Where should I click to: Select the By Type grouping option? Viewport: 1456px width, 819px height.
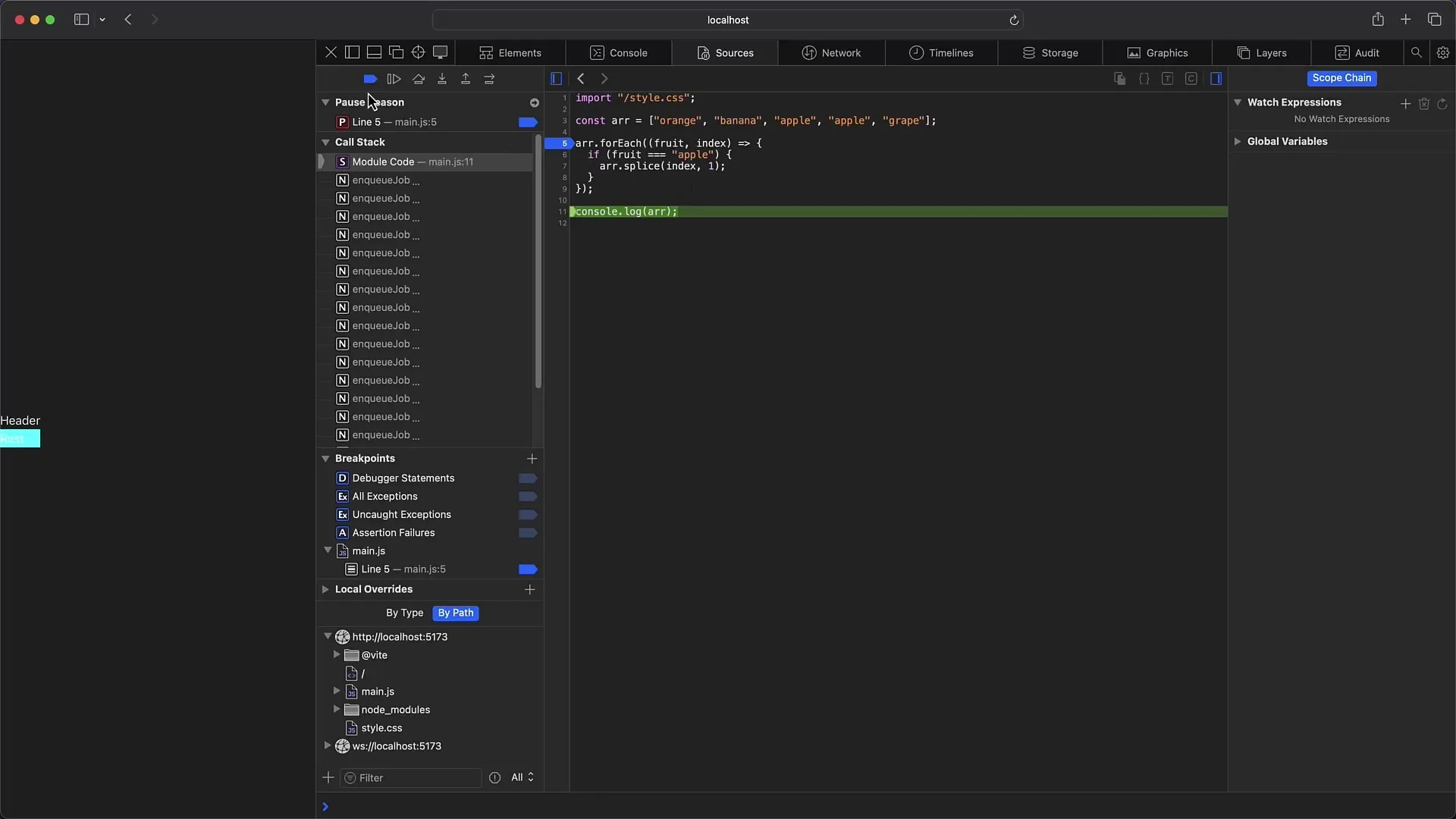pos(404,613)
